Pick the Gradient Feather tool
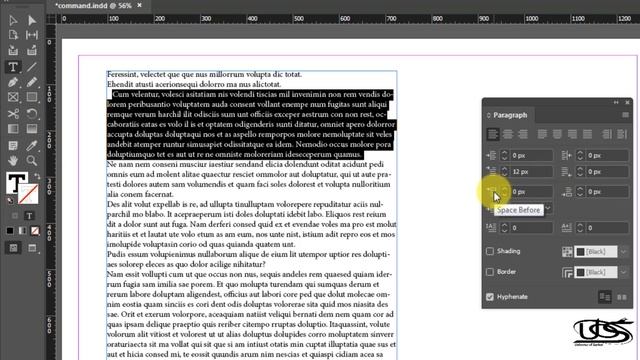Viewport: 640px width, 360px height. click(x=31, y=129)
